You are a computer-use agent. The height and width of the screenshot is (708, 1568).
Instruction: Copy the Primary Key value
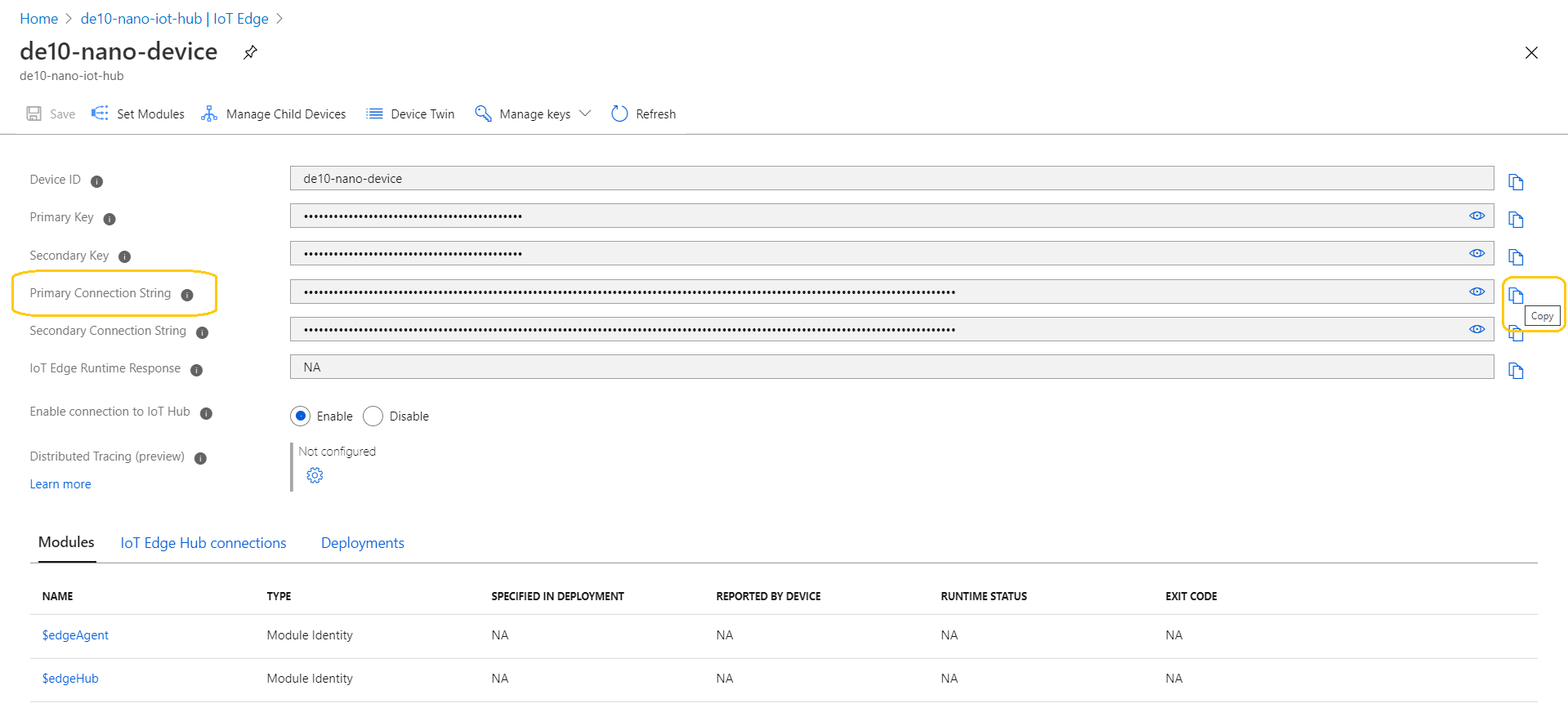click(1516, 220)
